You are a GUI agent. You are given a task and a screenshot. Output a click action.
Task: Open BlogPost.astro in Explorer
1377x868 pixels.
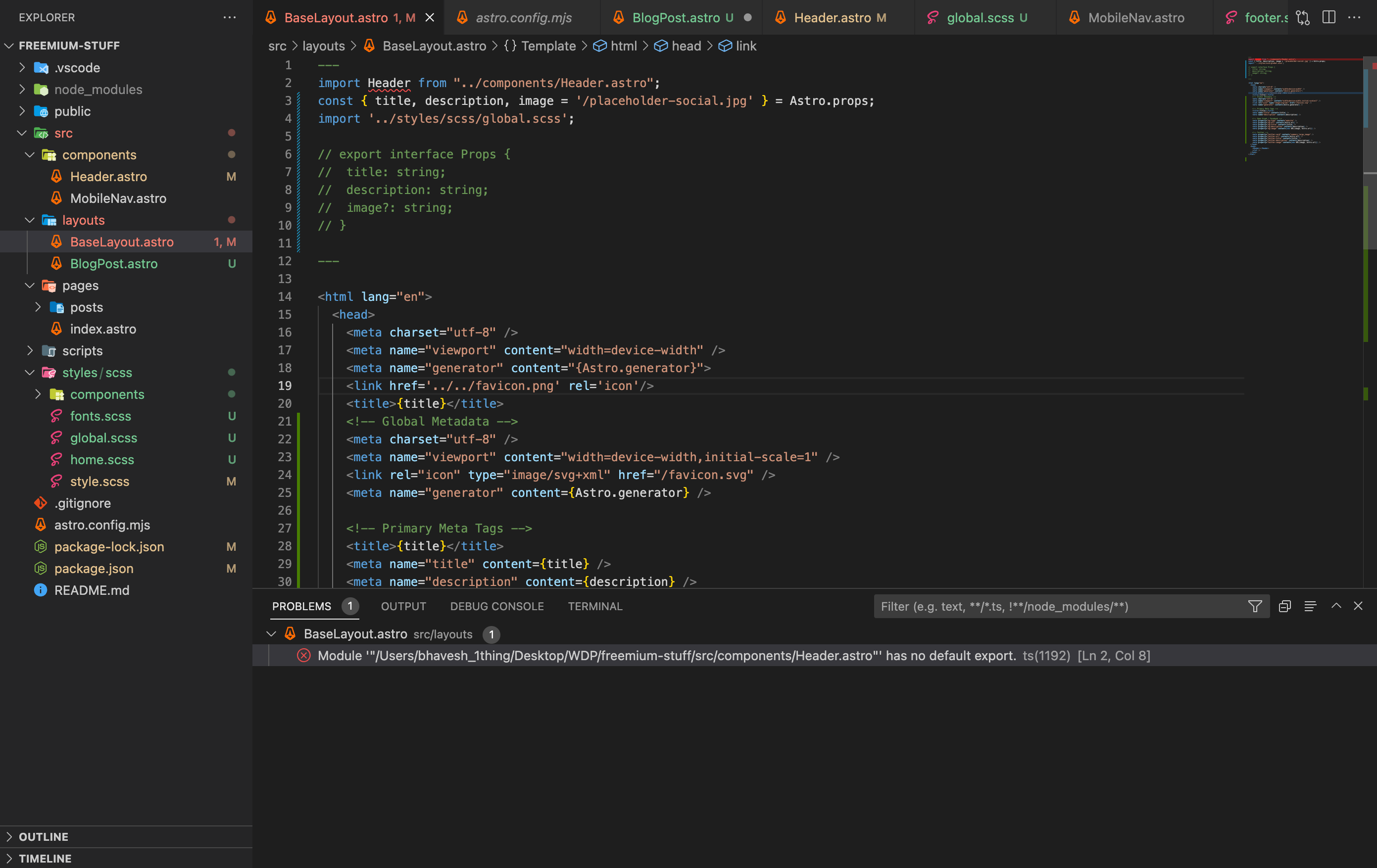[x=126, y=264]
